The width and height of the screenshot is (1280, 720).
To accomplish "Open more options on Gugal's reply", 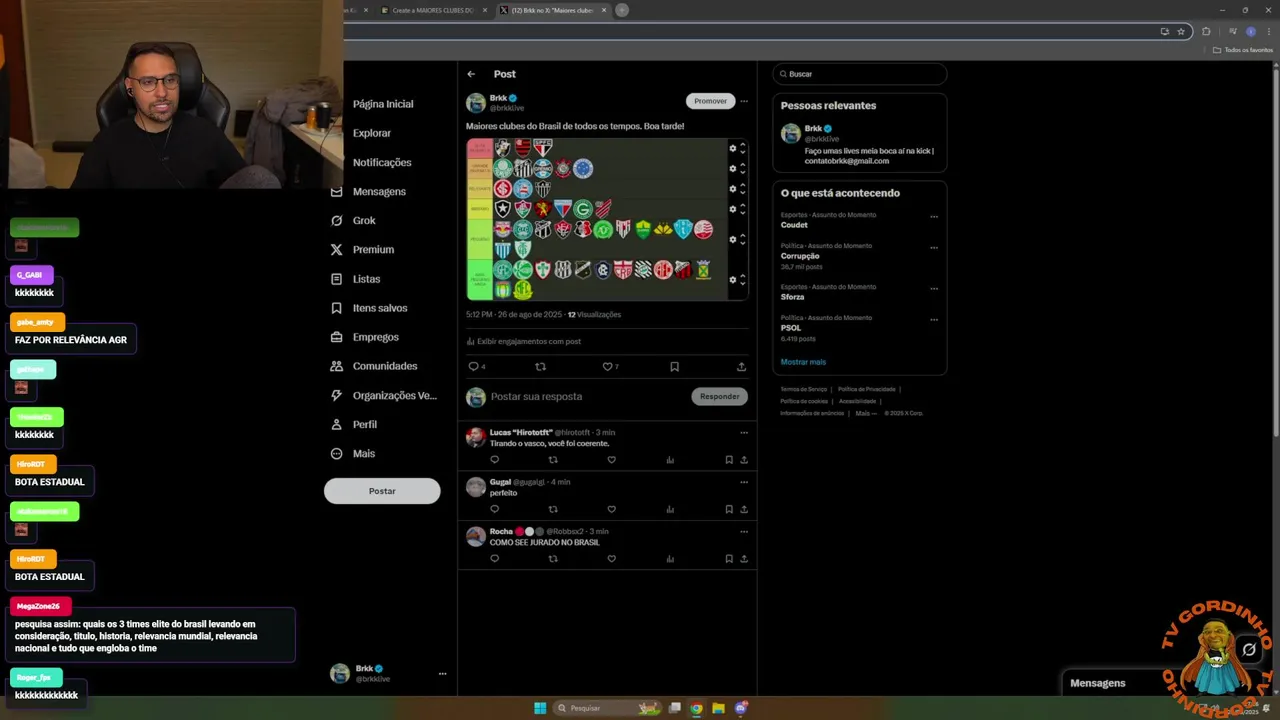I will coord(743,482).
